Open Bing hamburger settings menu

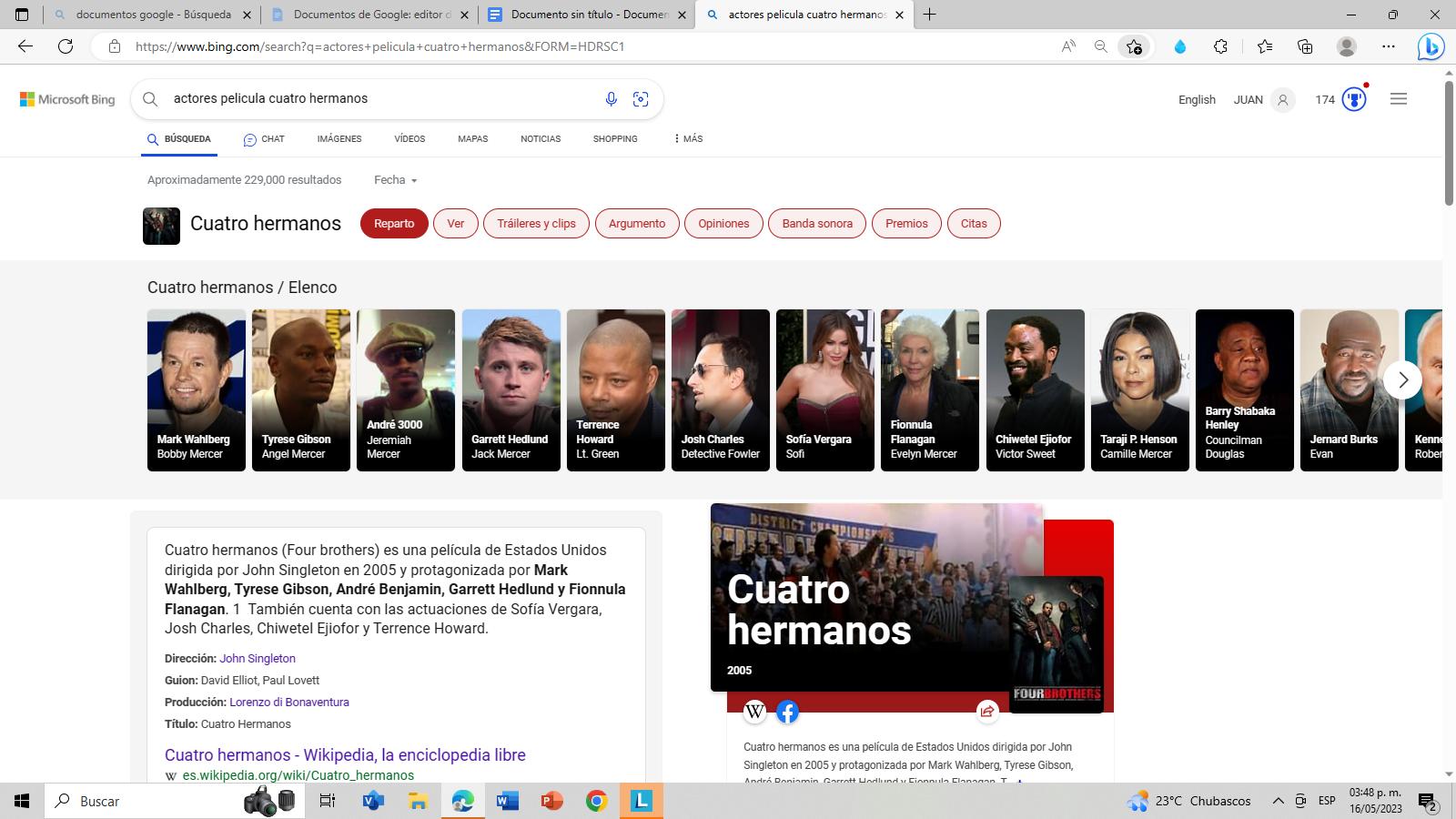[1399, 99]
